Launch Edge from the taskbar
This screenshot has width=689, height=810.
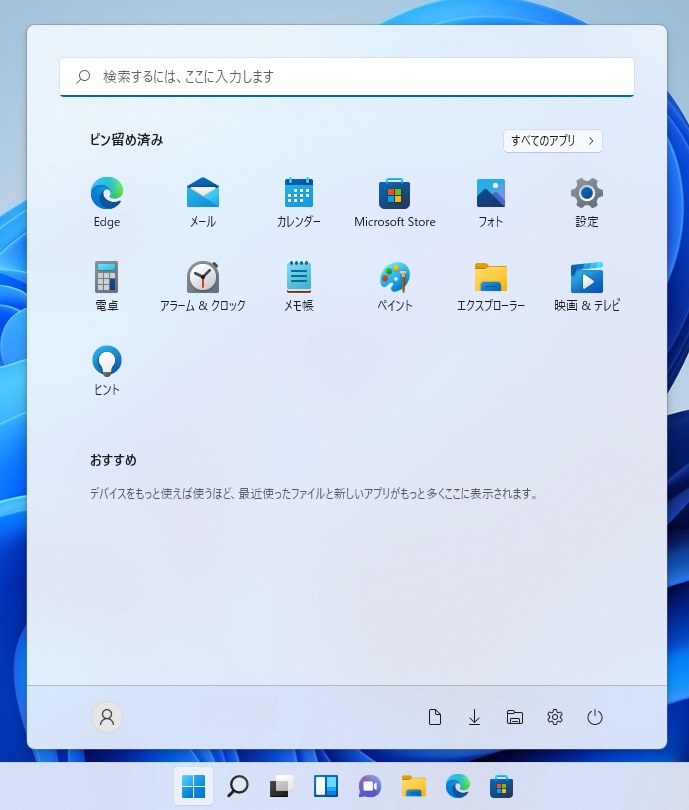tap(458, 786)
